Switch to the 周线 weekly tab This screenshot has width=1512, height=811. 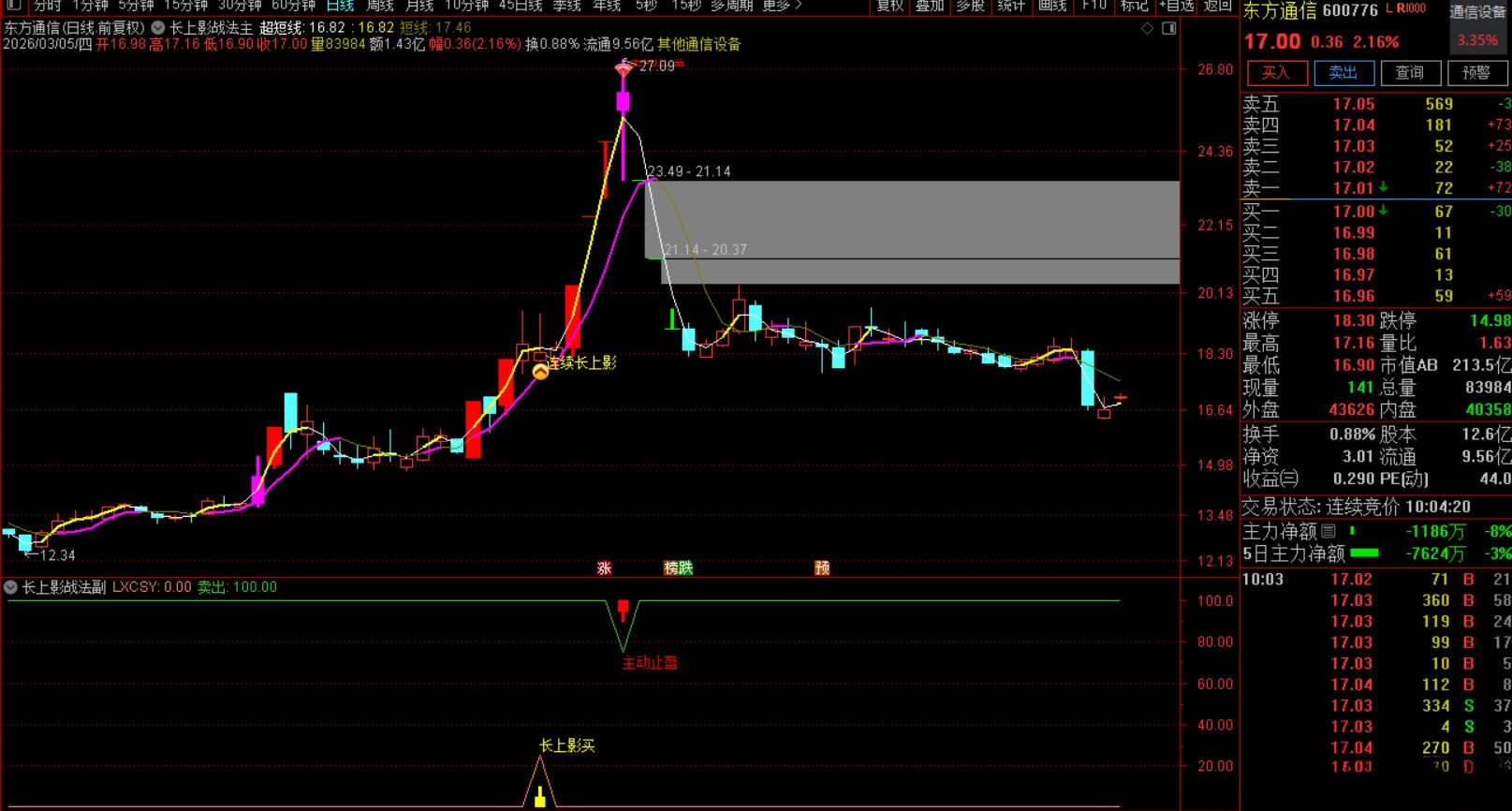point(379,6)
